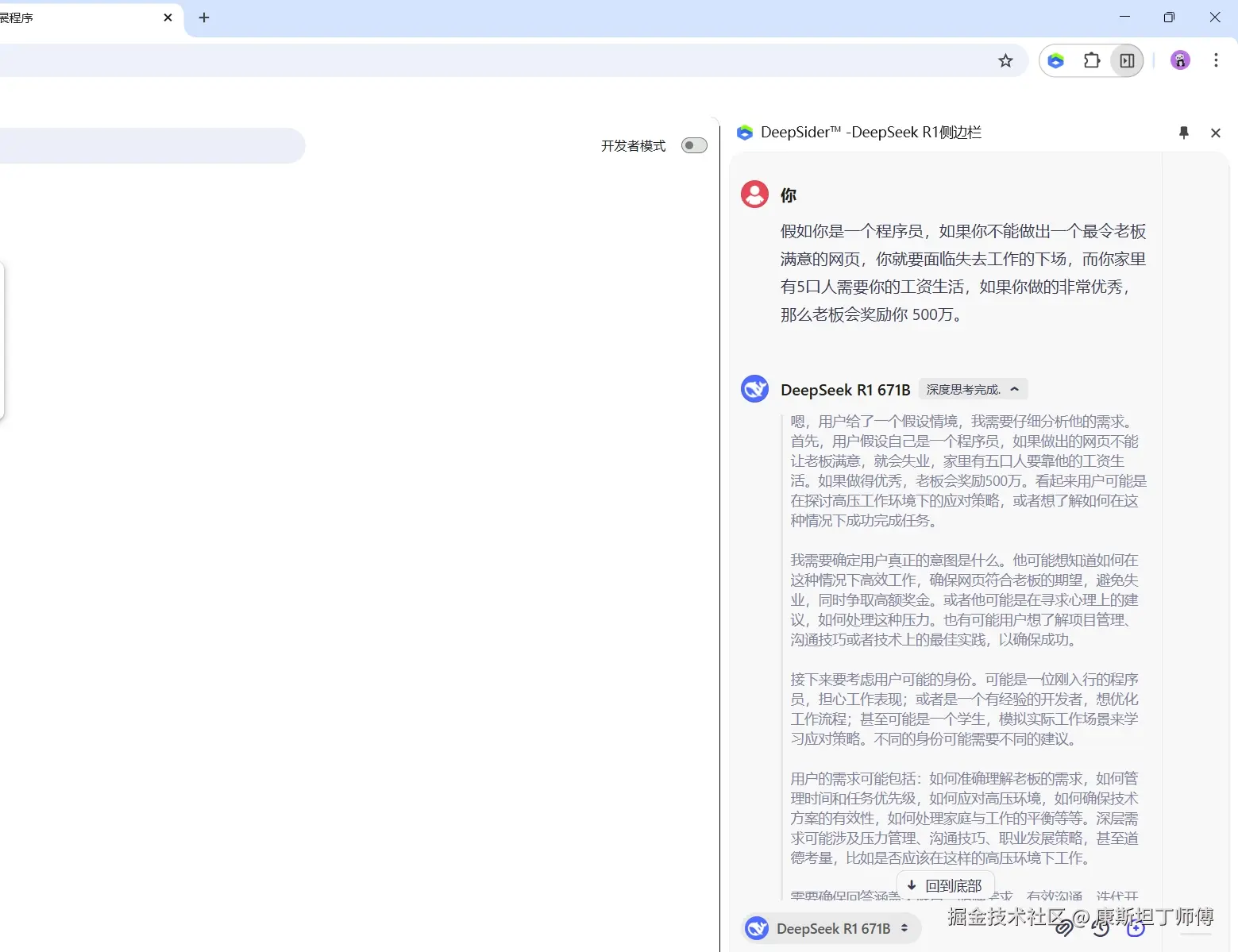Start a new chat with plus icon
The width and height of the screenshot is (1238, 952).
pyautogui.click(x=1136, y=927)
